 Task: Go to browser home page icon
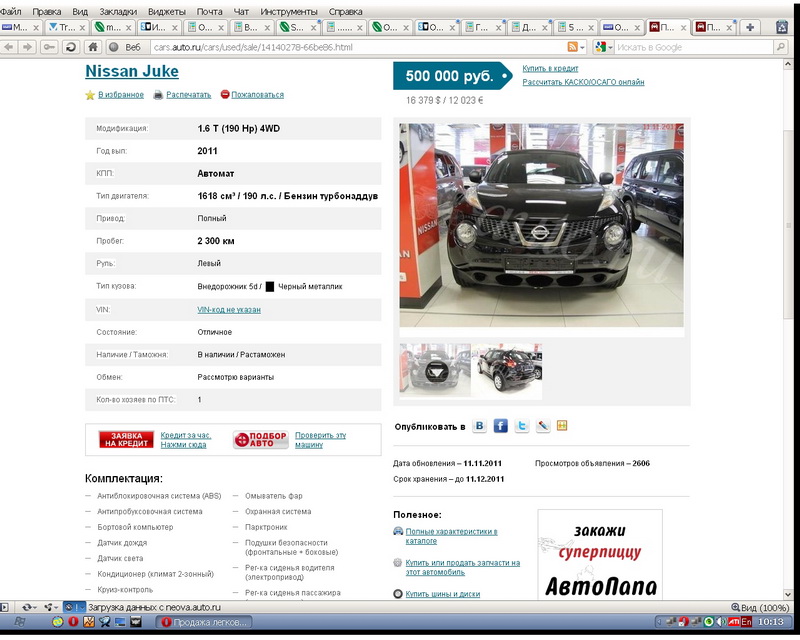93,47
